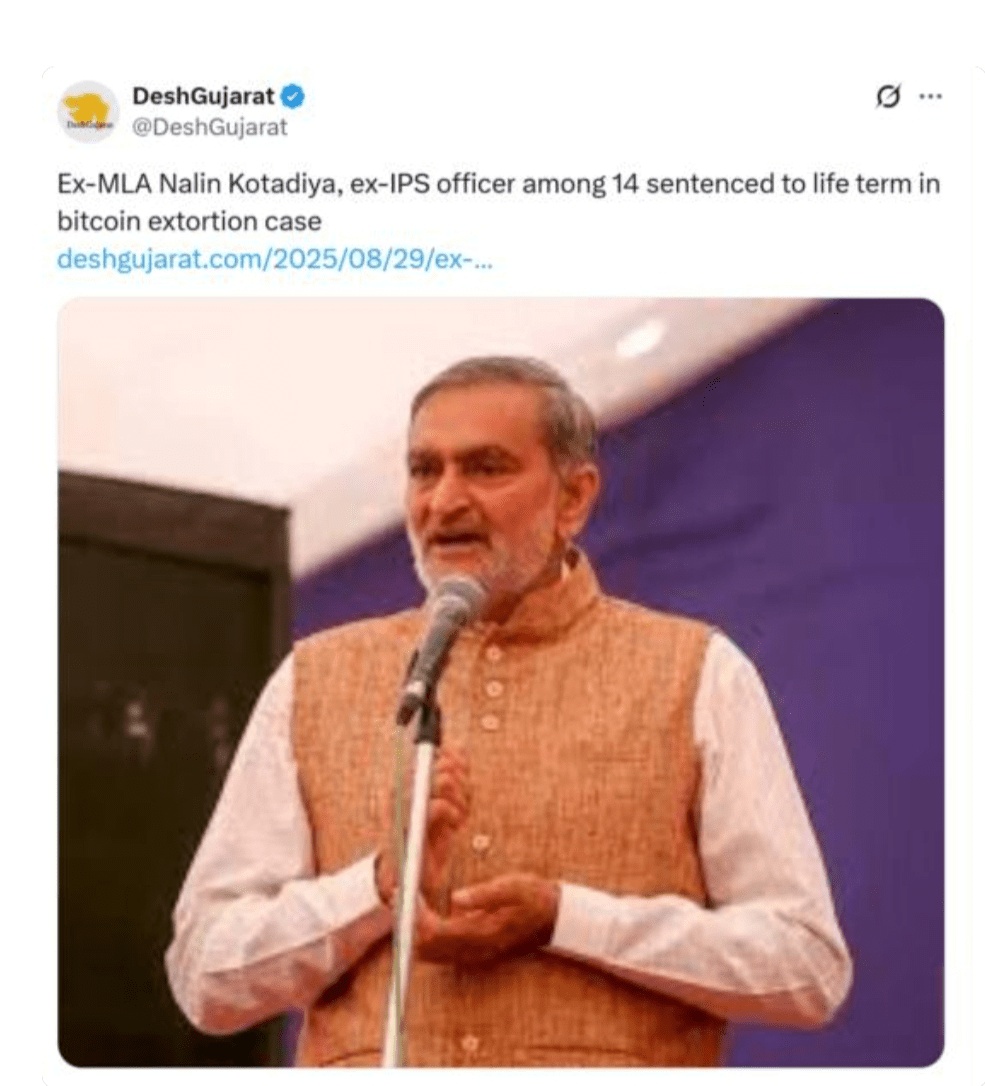Open the three-dot more options menu
985x1086 pixels.
pyautogui.click(x=930, y=96)
